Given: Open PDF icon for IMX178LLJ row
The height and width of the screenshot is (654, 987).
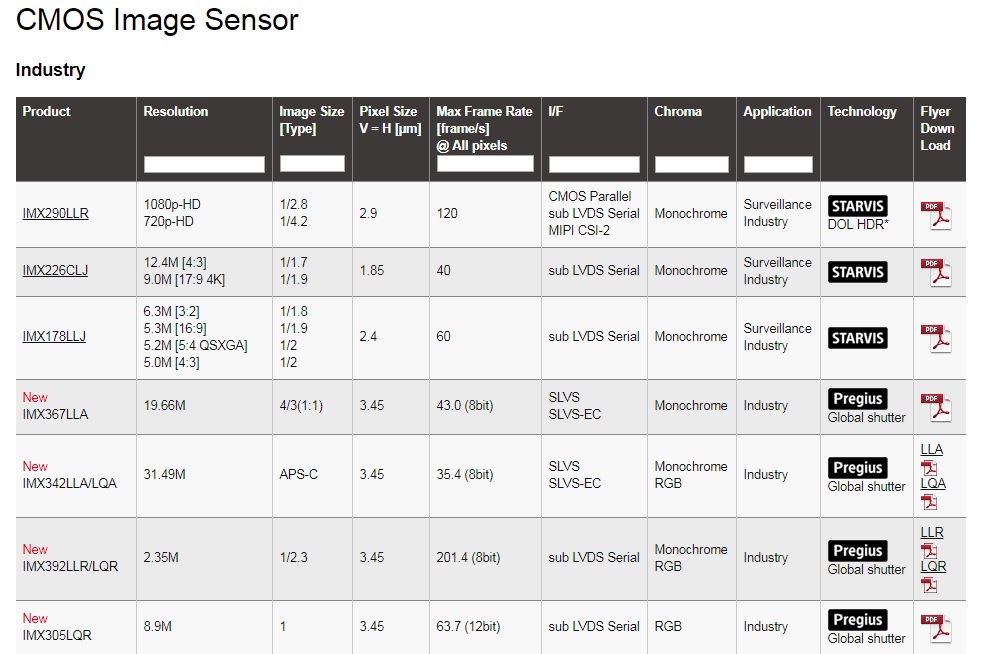Looking at the screenshot, I should tap(936, 338).
